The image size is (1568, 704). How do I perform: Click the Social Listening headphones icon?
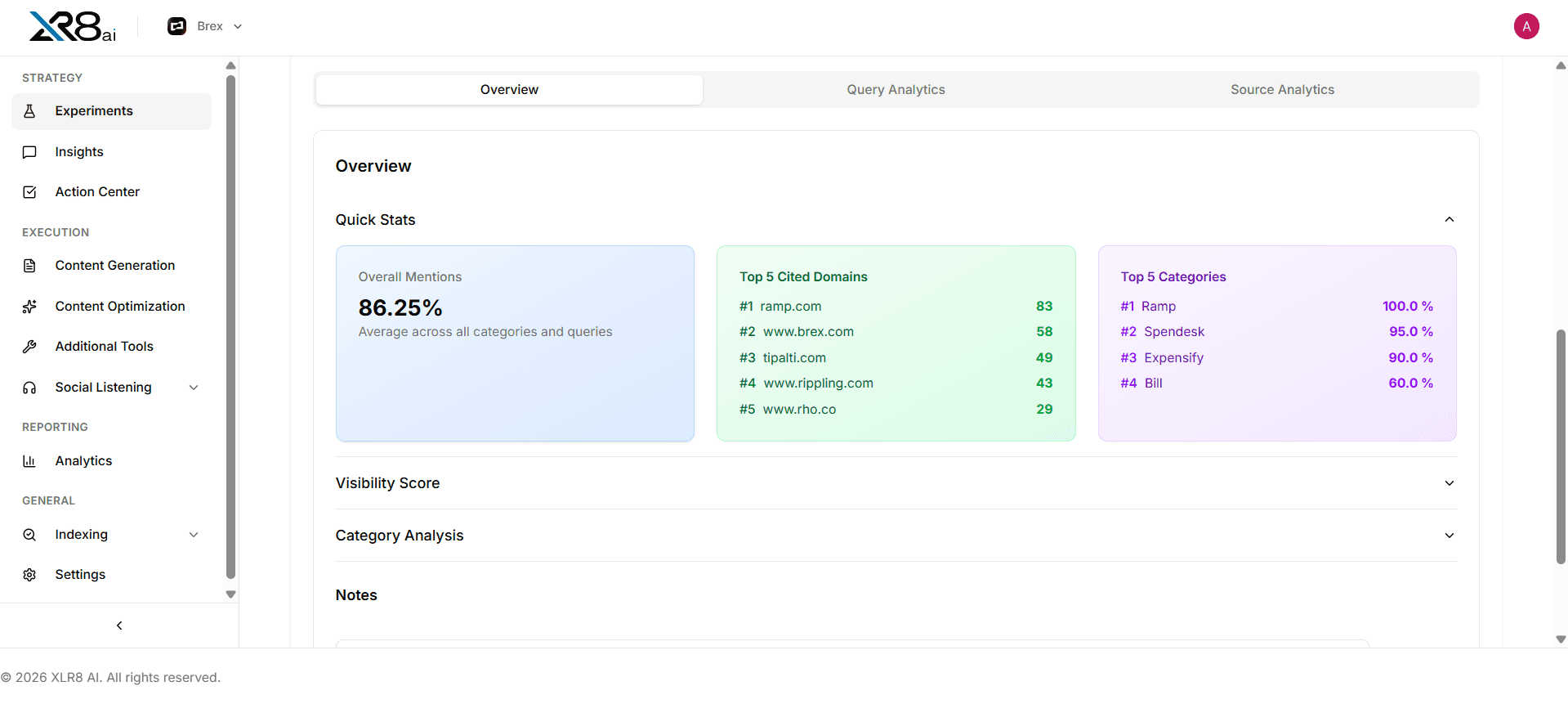click(x=29, y=388)
